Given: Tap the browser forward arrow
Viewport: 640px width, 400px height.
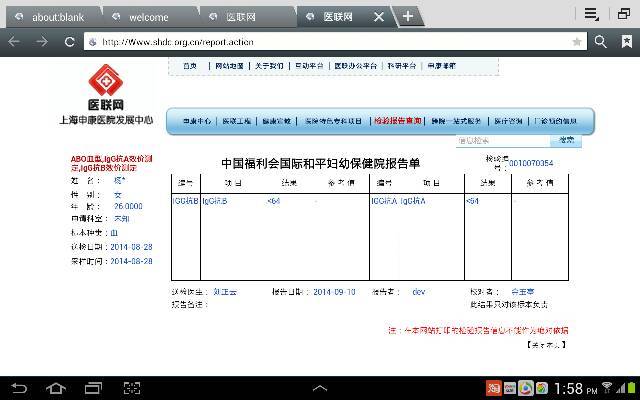Looking at the screenshot, I should 42,42.
